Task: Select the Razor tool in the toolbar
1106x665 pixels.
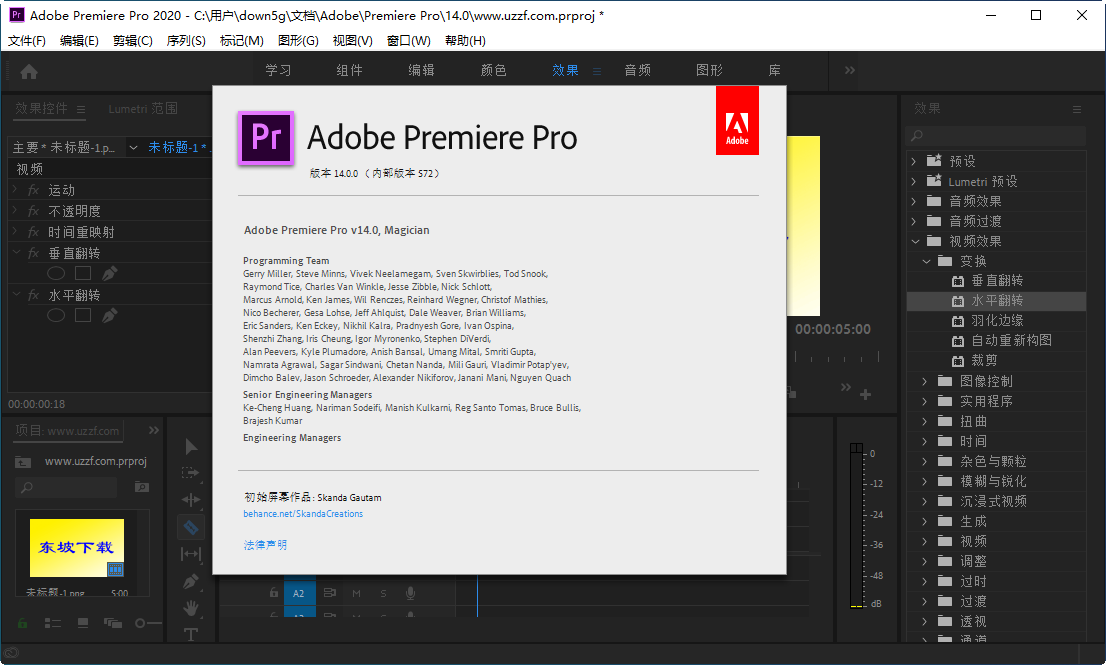Action: point(190,526)
